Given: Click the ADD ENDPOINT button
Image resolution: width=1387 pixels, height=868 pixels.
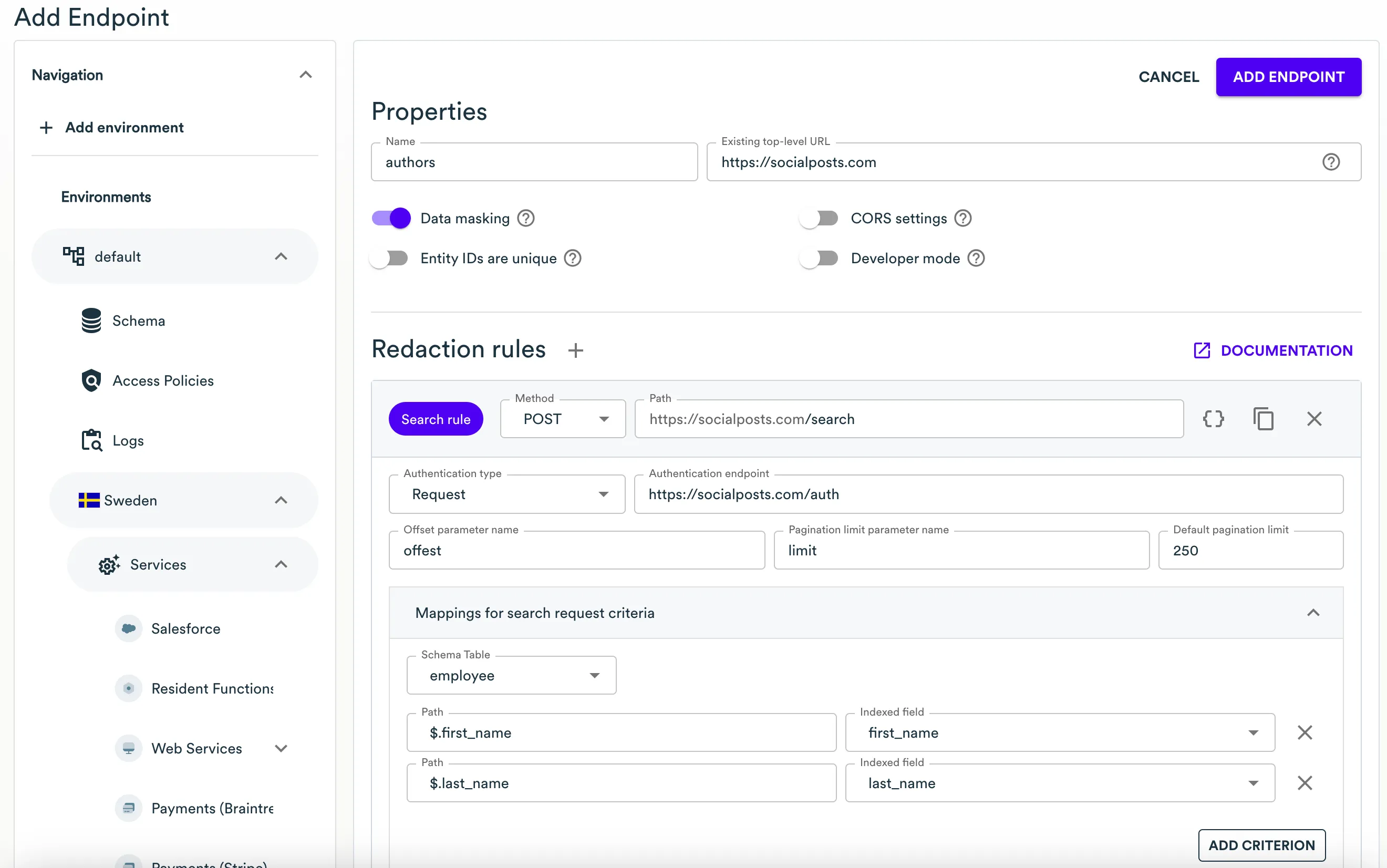Looking at the screenshot, I should (x=1289, y=76).
